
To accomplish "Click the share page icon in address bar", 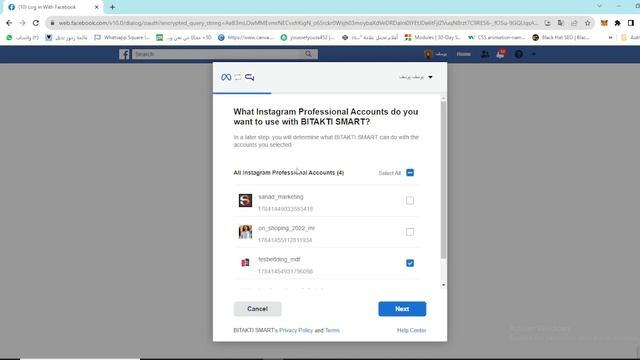I will 574,23.
